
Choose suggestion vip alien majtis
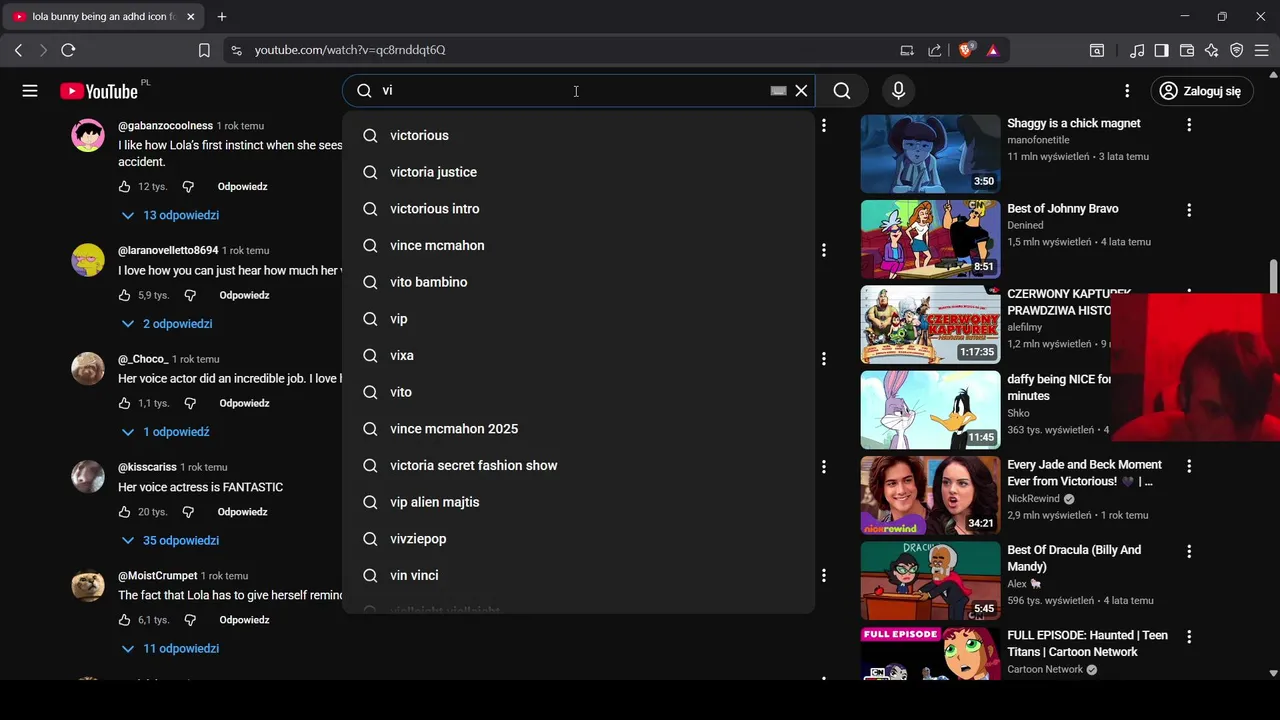[x=579, y=502]
